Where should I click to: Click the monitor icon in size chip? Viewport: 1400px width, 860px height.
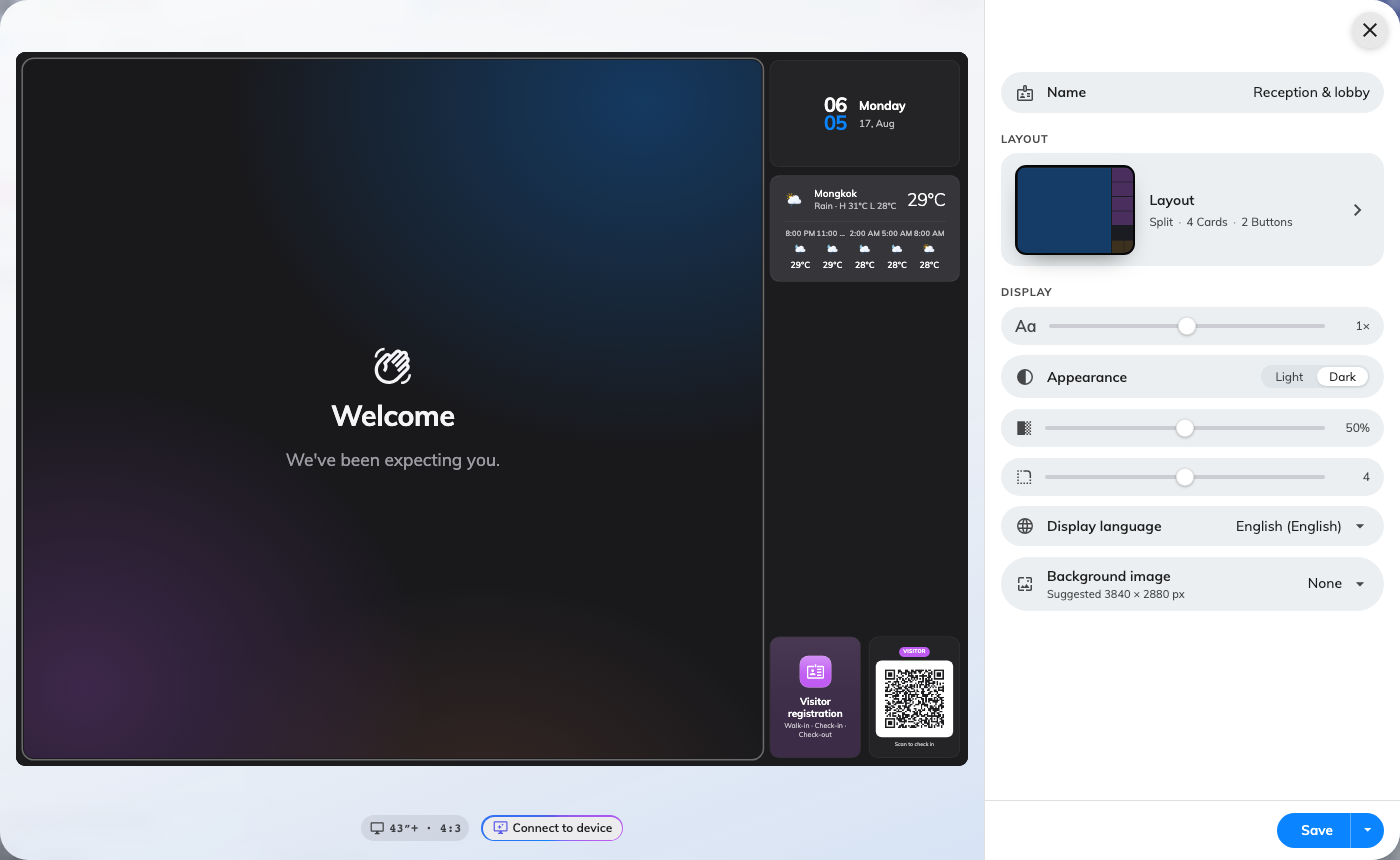click(377, 828)
